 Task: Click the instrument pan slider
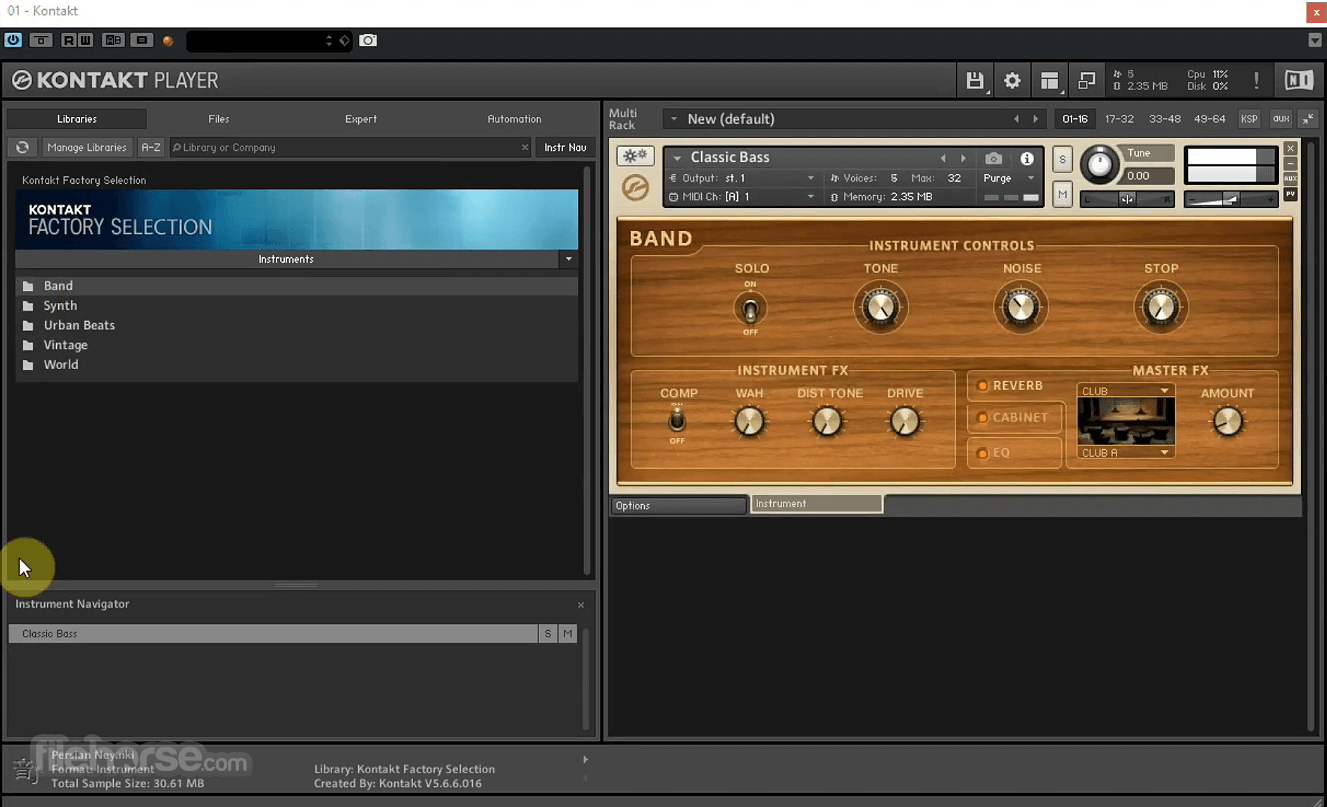tap(1128, 199)
